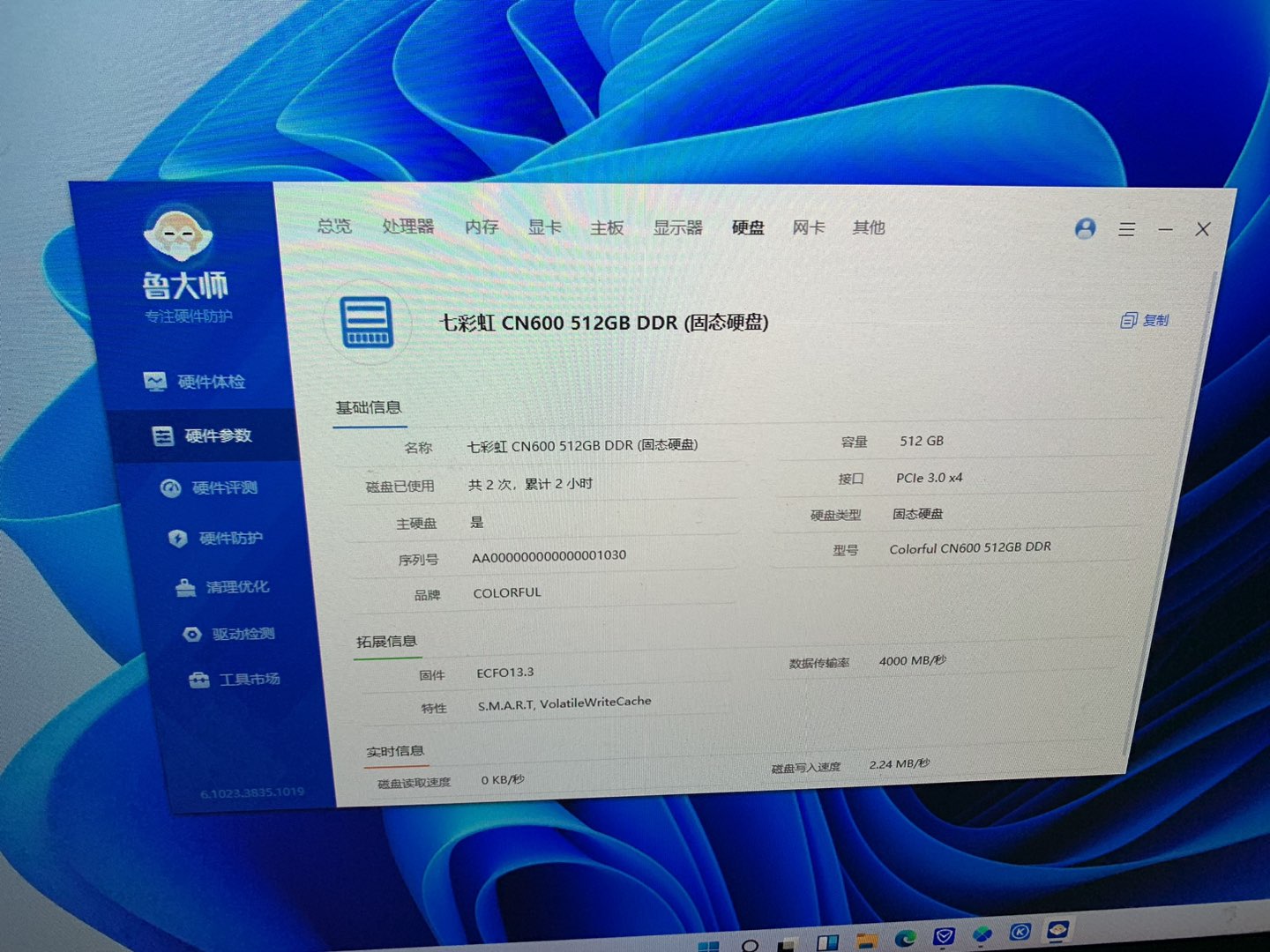Click serial number AA000000000000001030
Image resolution: width=1270 pixels, height=952 pixels.
point(549,556)
